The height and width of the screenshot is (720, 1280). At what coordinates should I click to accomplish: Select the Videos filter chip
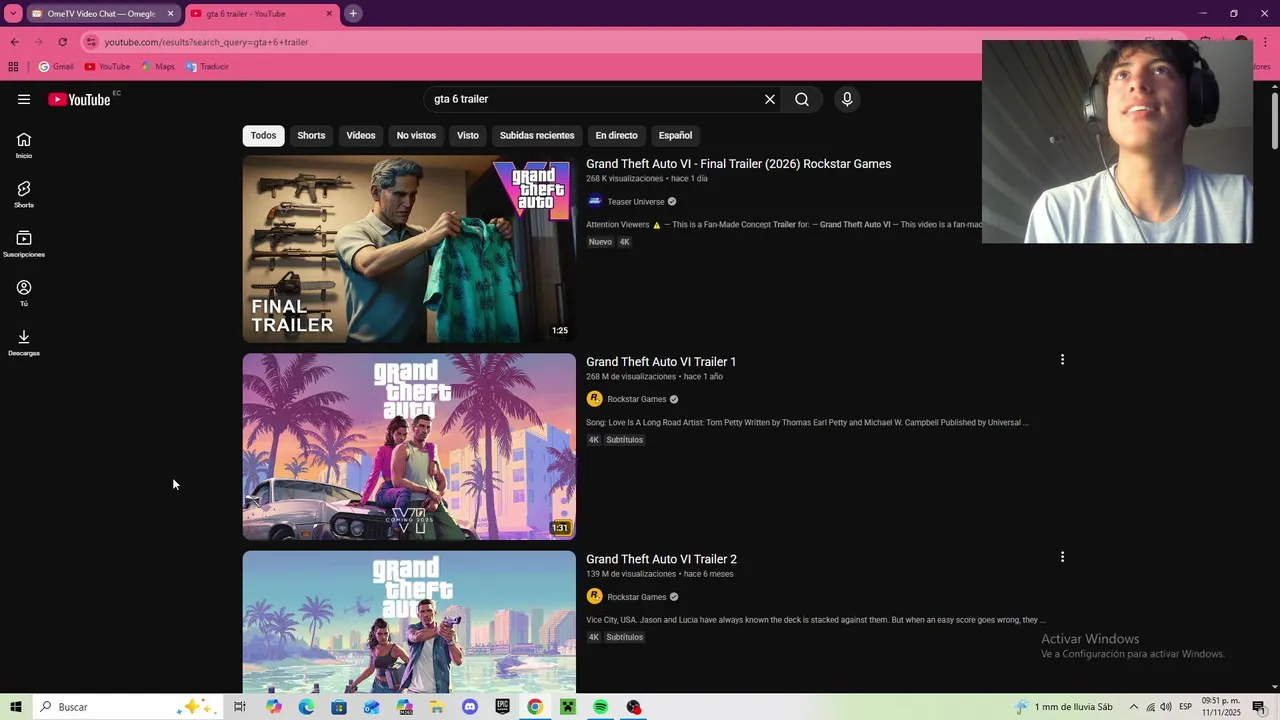pyautogui.click(x=361, y=135)
